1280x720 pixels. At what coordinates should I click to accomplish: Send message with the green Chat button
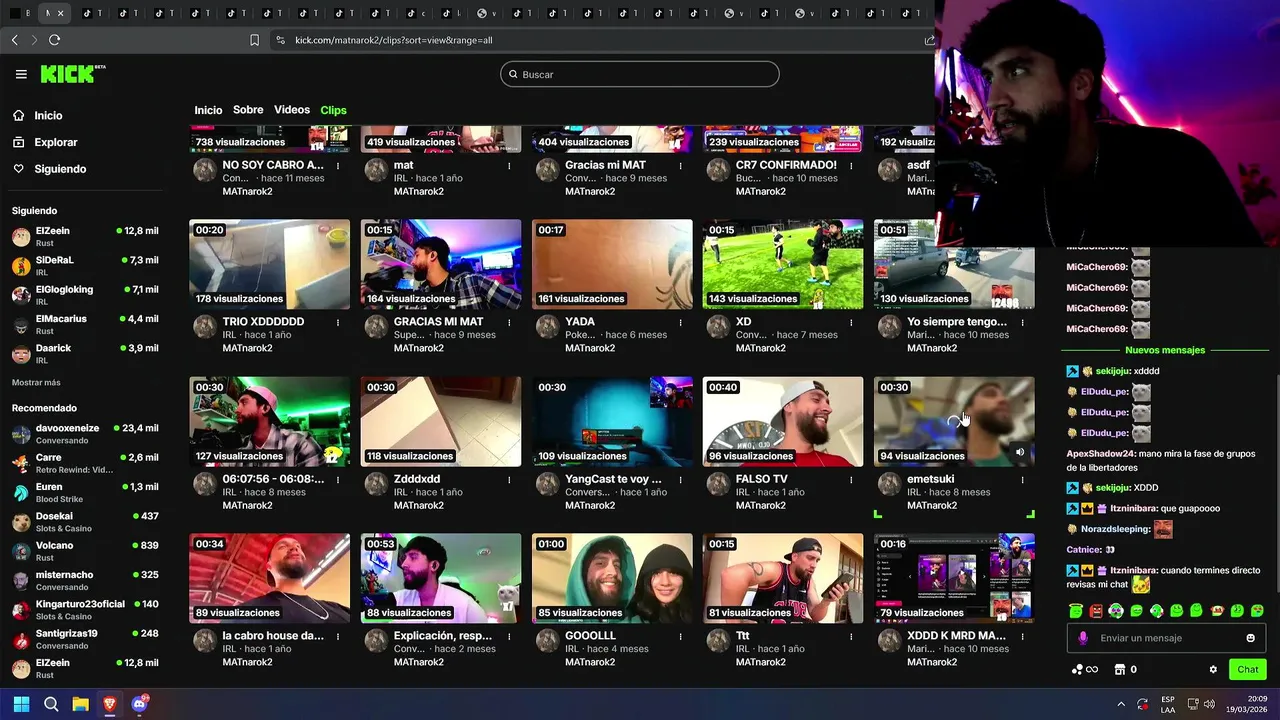point(1248,670)
